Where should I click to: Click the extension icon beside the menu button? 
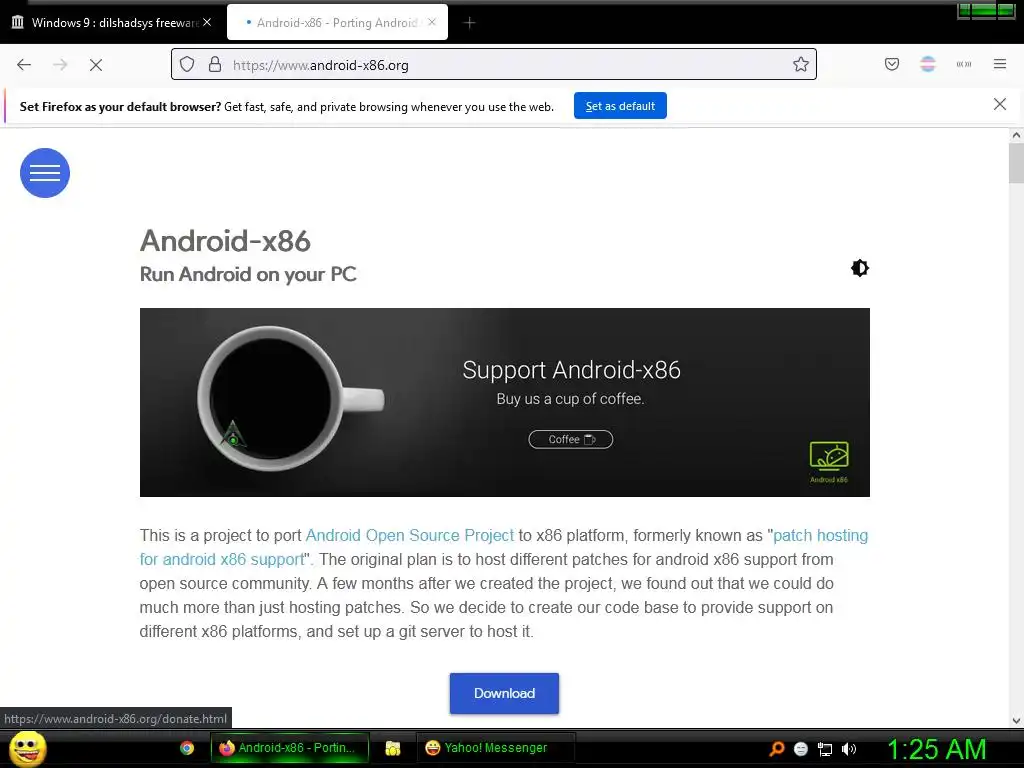[964, 64]
